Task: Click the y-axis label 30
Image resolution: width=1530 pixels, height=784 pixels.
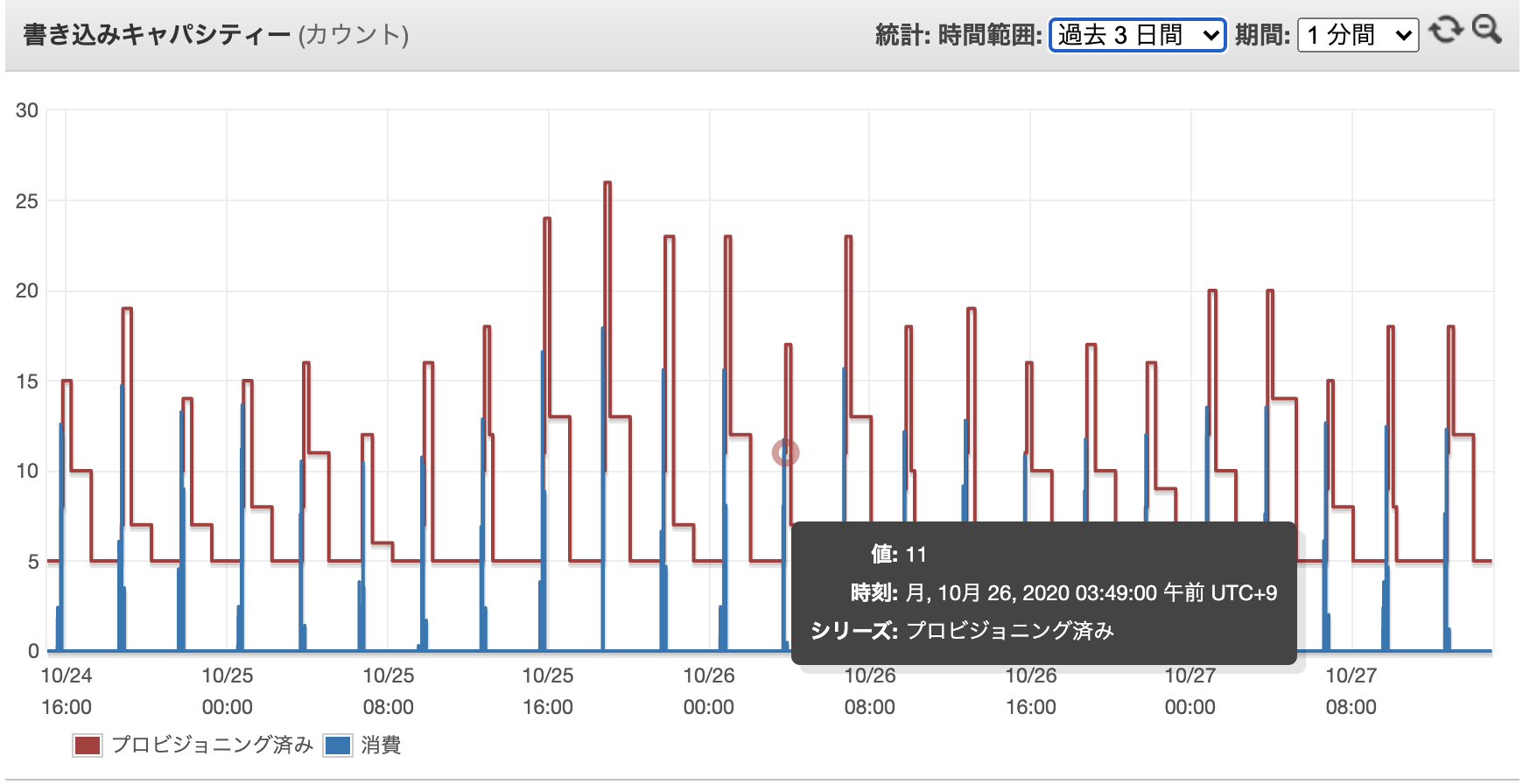Action: (x=27, y=110)
